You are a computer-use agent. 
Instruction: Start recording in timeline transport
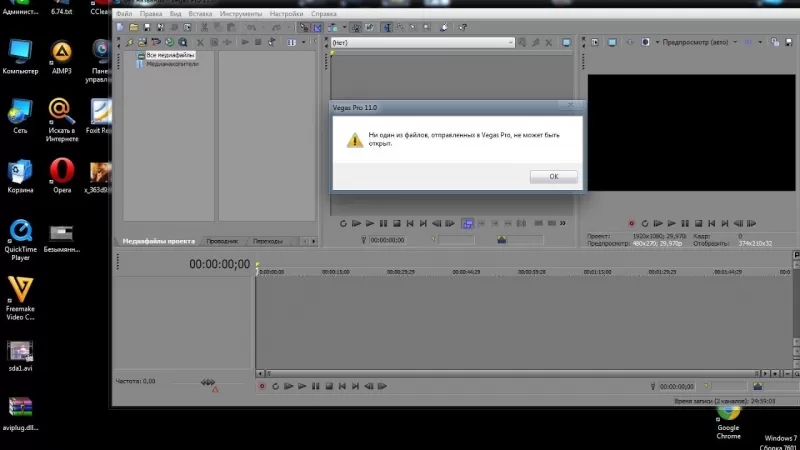coord(262,386)
